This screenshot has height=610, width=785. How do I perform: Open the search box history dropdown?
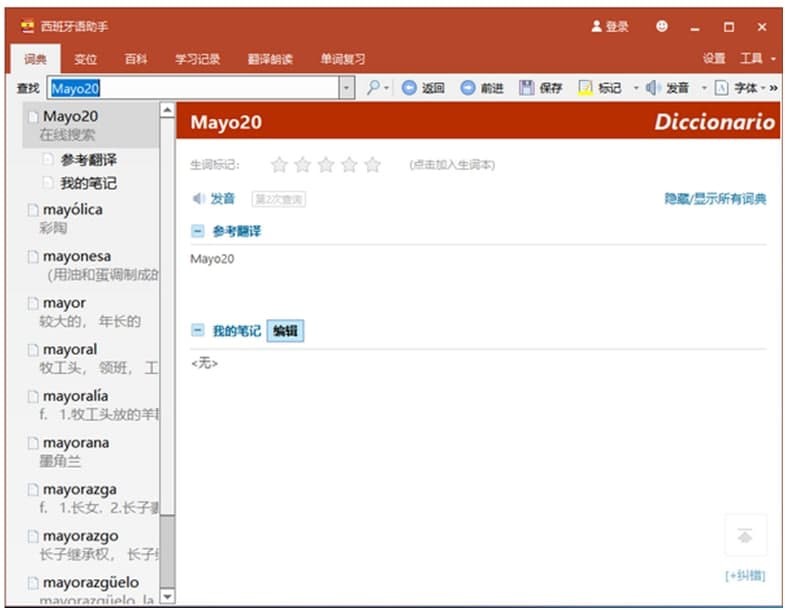[347, 88]
